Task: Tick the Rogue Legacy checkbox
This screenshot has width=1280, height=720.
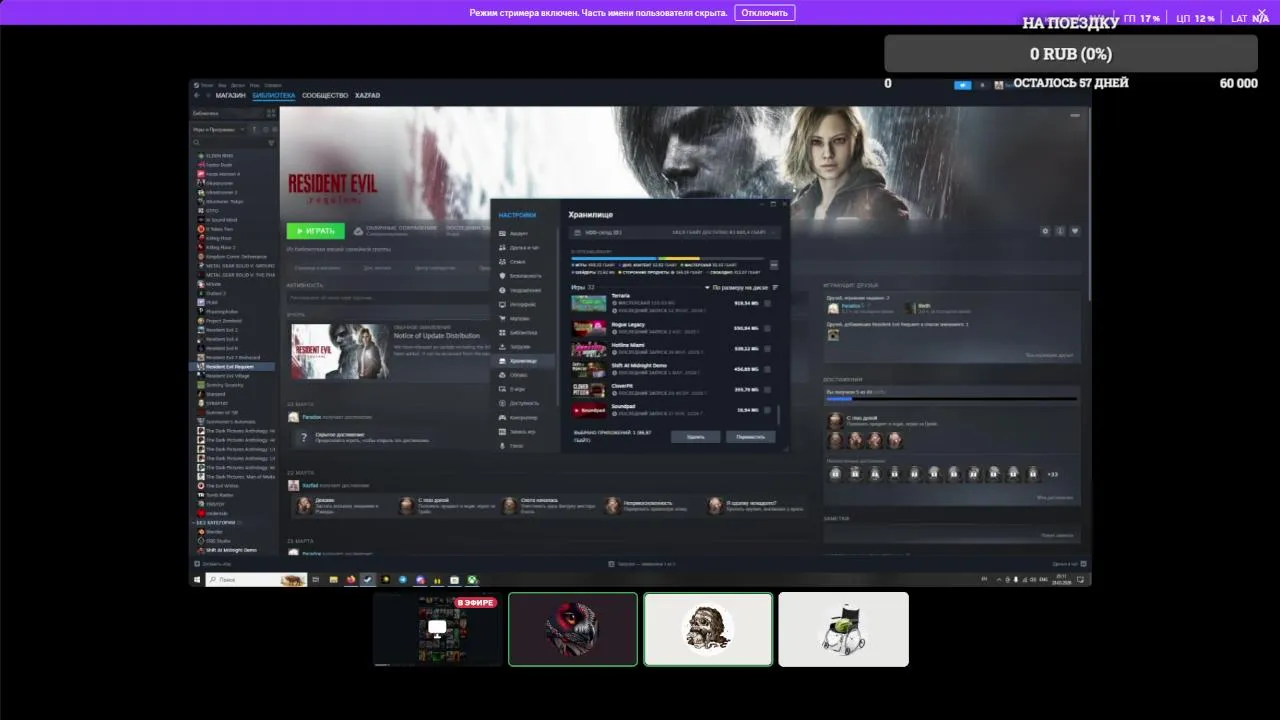Action: tap(767, 328)
